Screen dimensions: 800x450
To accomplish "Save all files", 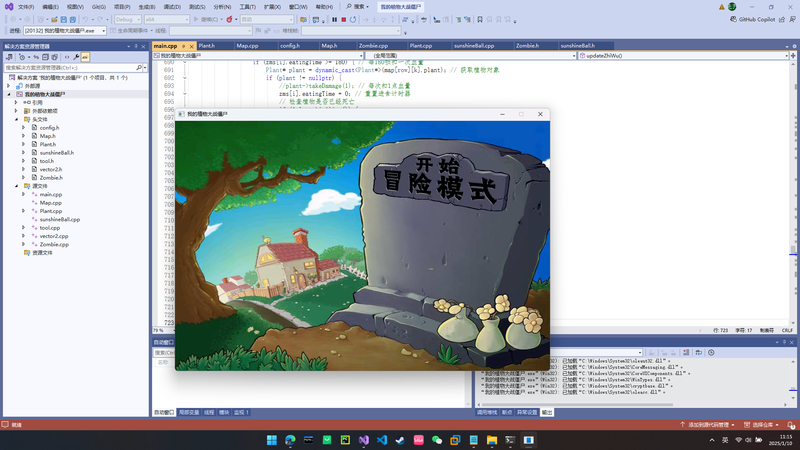I will click(x=73, y=19).
